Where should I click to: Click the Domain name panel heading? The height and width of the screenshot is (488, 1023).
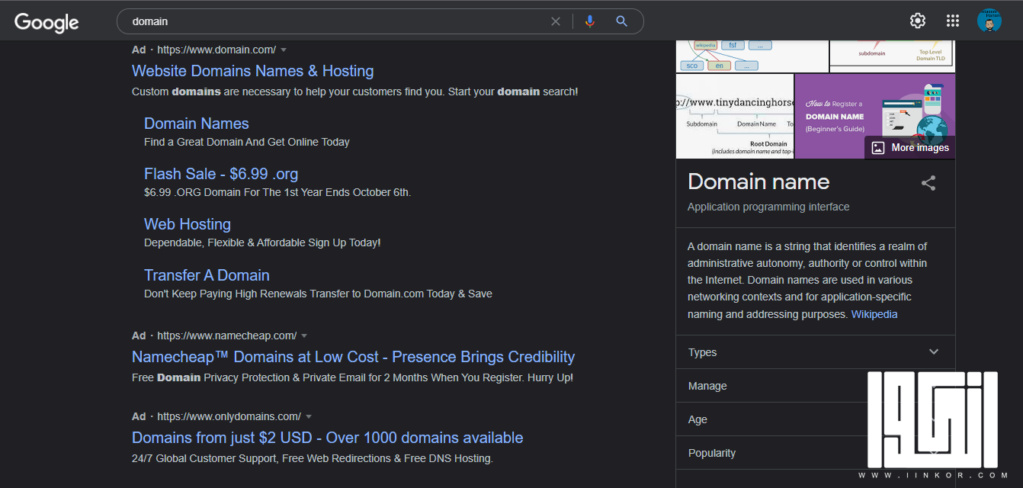(x=758, y=181)
